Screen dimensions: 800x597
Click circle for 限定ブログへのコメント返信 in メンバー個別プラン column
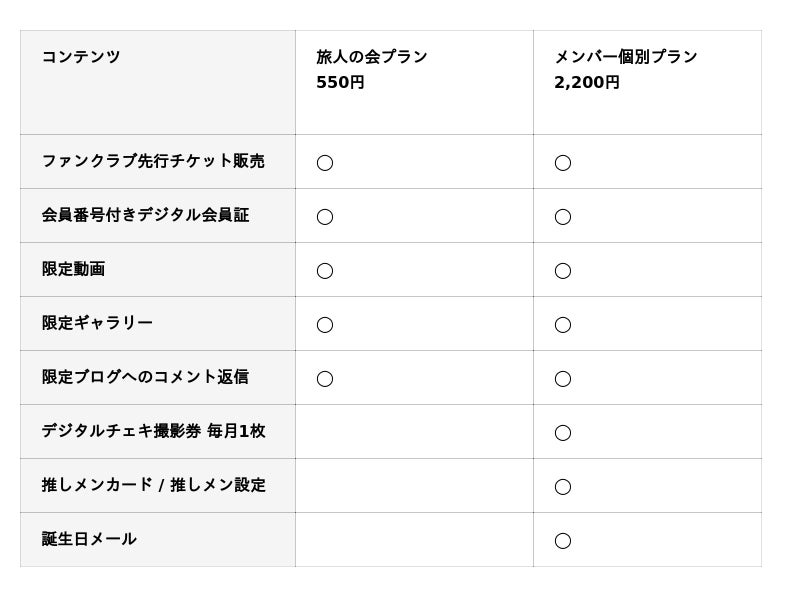[563, 378]
